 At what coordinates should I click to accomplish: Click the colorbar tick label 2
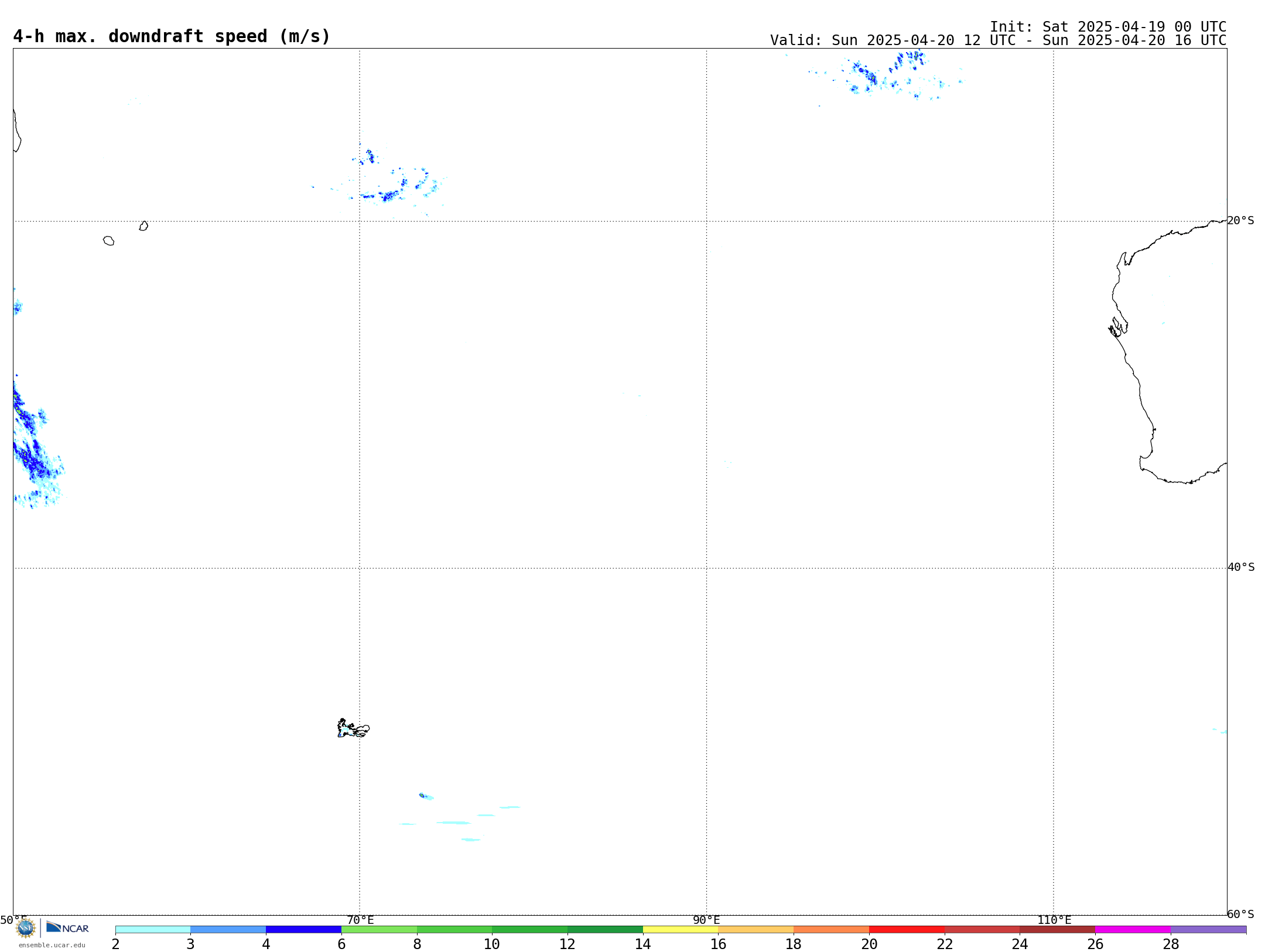tap(115, 944)
